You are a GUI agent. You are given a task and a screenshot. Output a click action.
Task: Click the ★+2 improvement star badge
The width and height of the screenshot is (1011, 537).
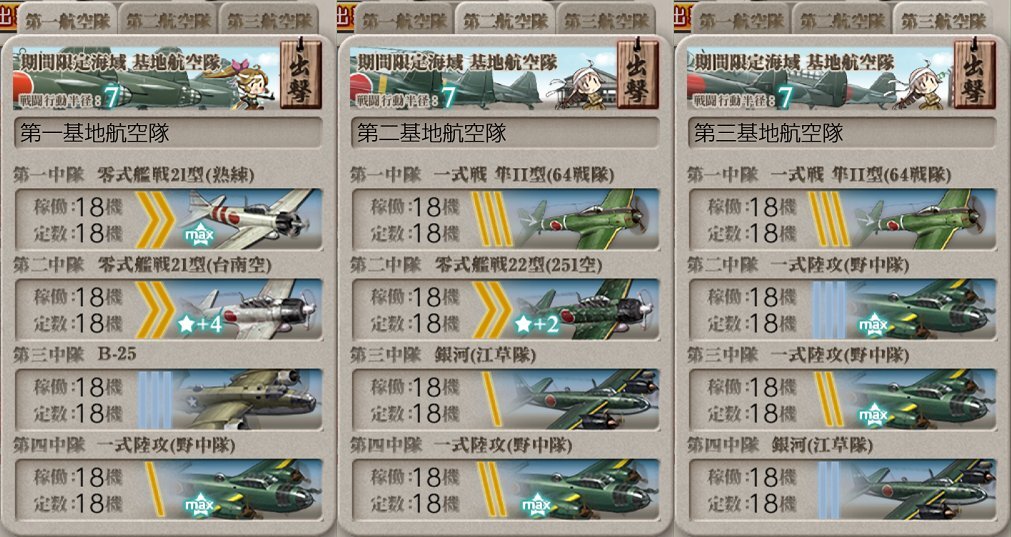point(537,324)
